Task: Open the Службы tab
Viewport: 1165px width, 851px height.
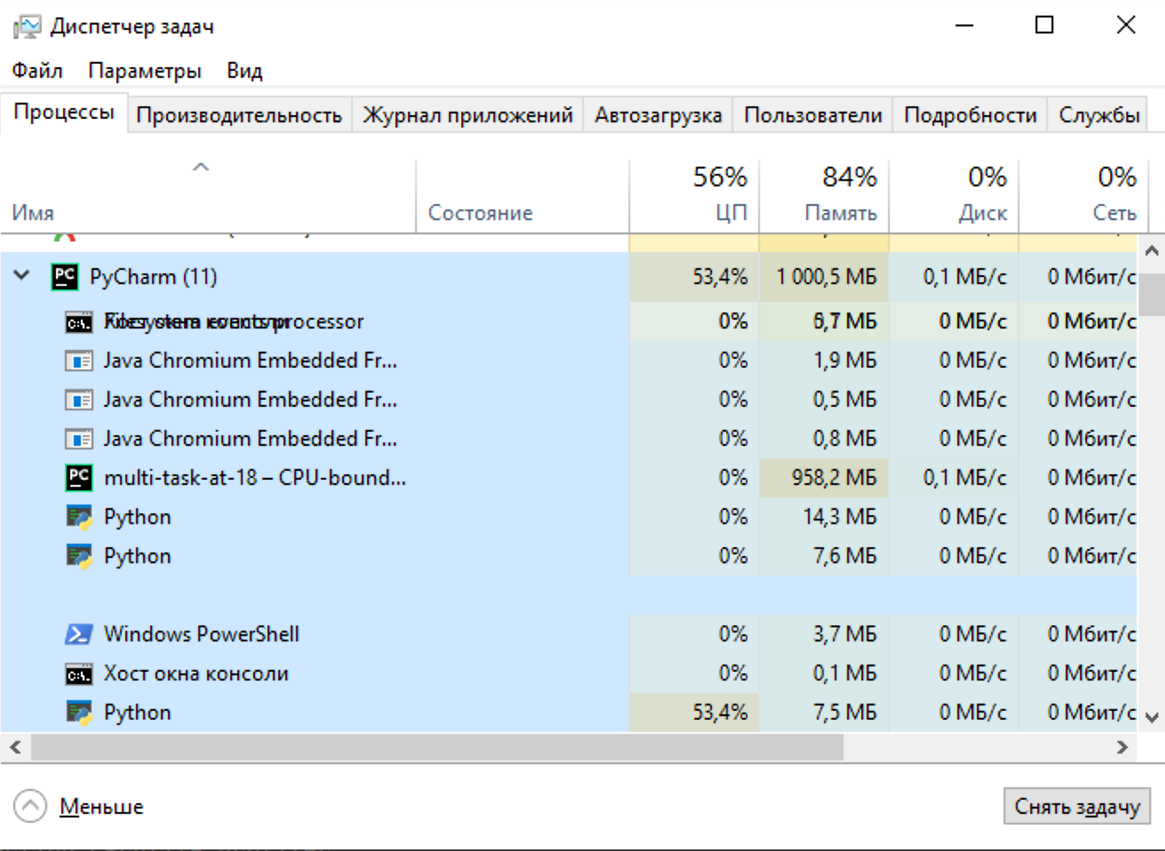Action: pos(1099,115)
